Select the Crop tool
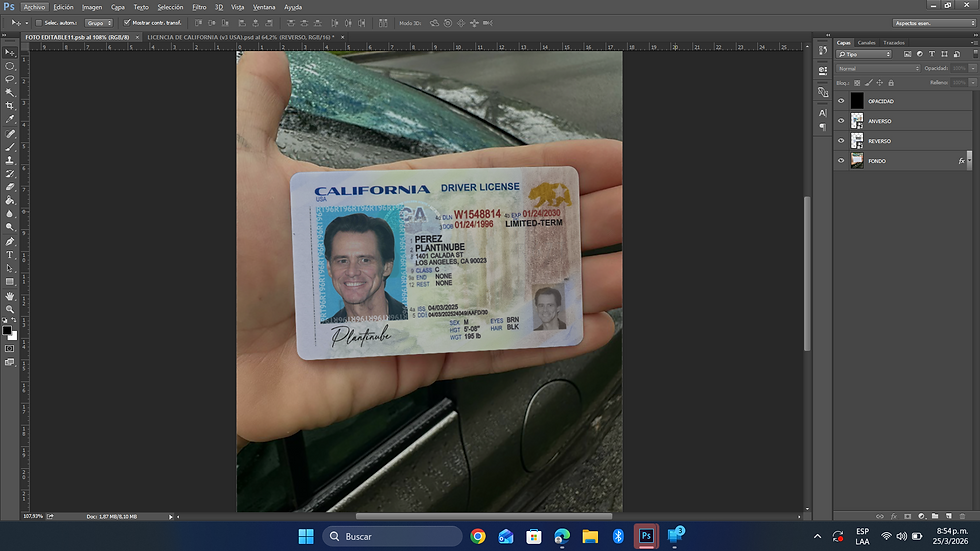Screen dimensions: 980x551 tap(9, 106)
